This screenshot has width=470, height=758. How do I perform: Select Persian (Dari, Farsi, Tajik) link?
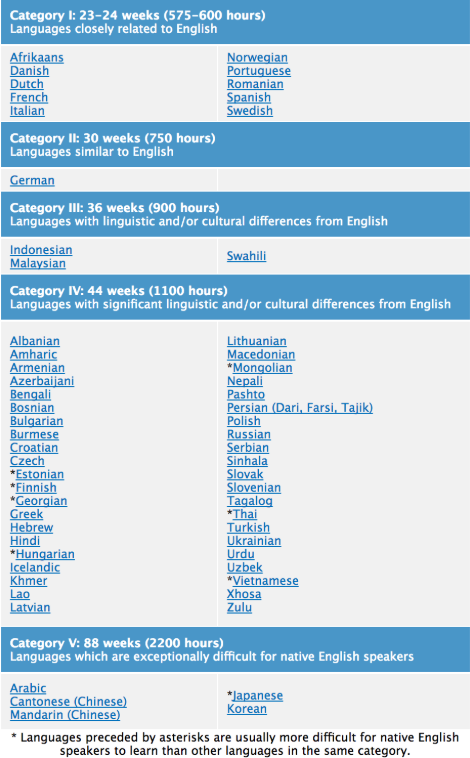[300, 408]
